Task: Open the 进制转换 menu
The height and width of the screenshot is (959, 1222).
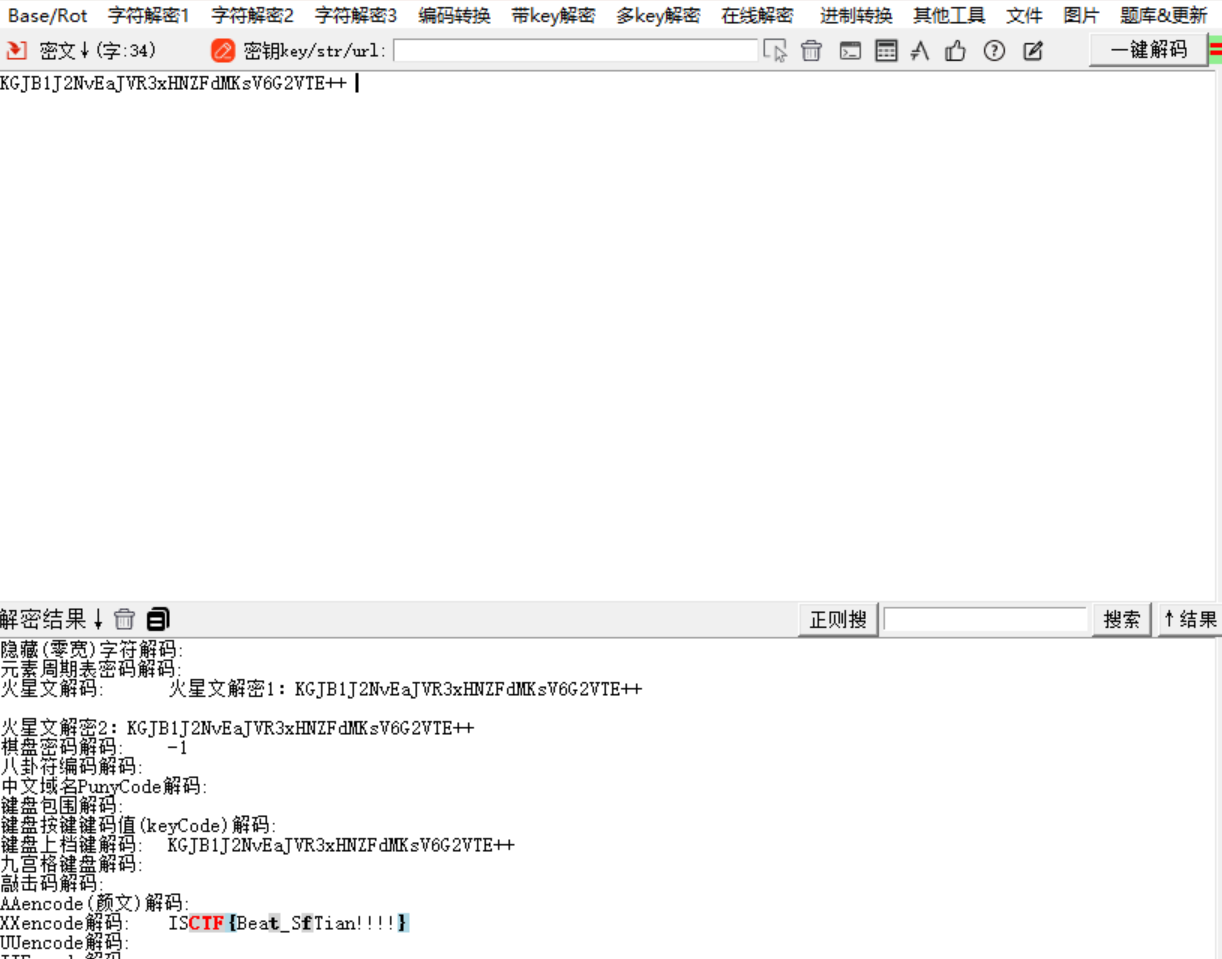Action: 856,16
